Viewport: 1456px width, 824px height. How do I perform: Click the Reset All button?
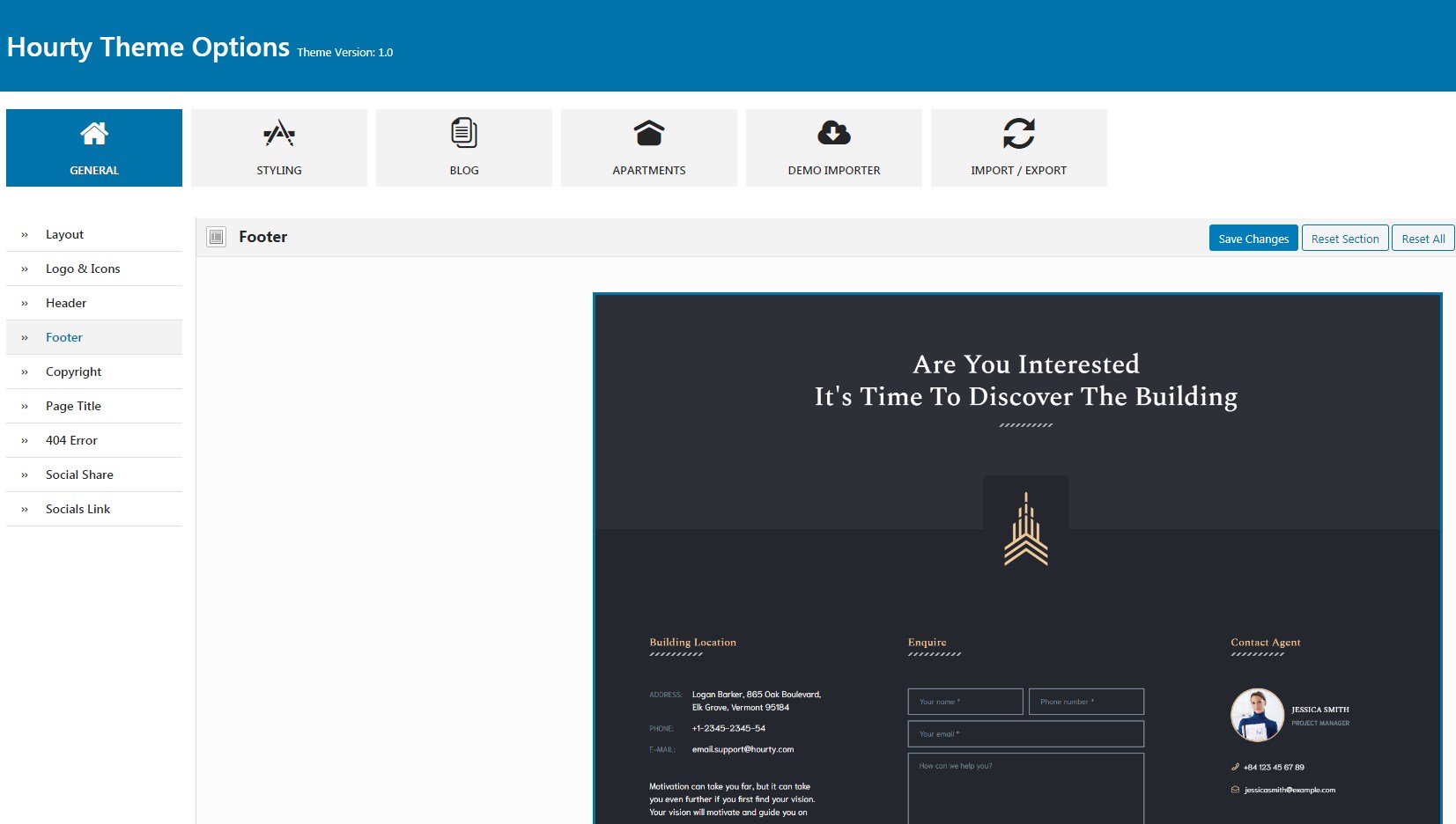click(x=1423, y=239)
